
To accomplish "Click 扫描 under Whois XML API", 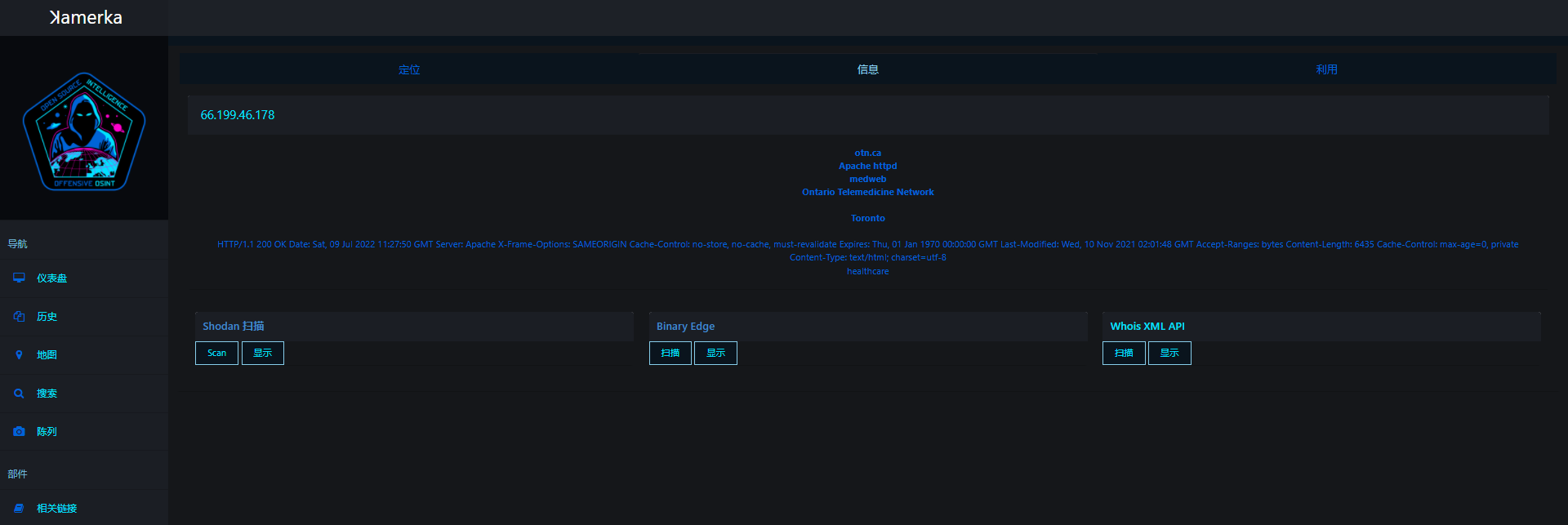I will pos(1124,353).
